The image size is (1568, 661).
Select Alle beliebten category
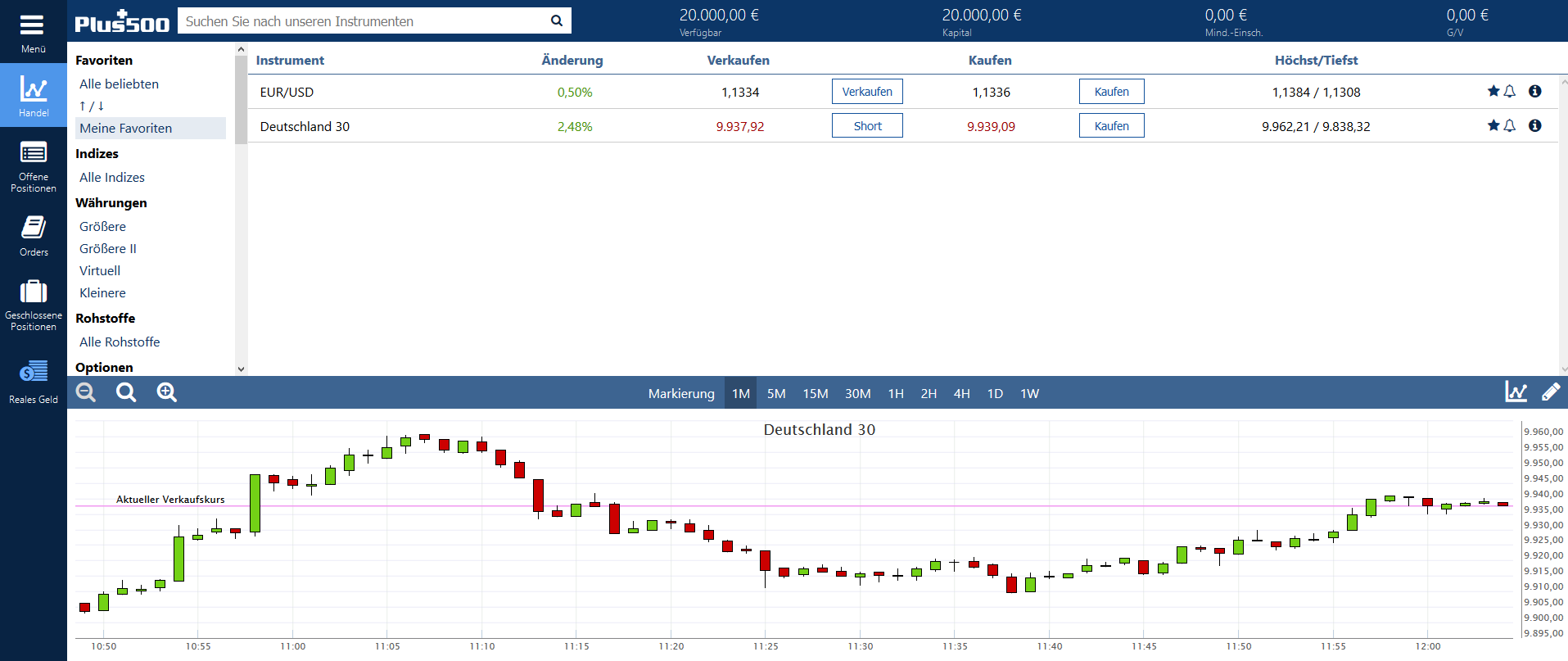tap(120, 84)
